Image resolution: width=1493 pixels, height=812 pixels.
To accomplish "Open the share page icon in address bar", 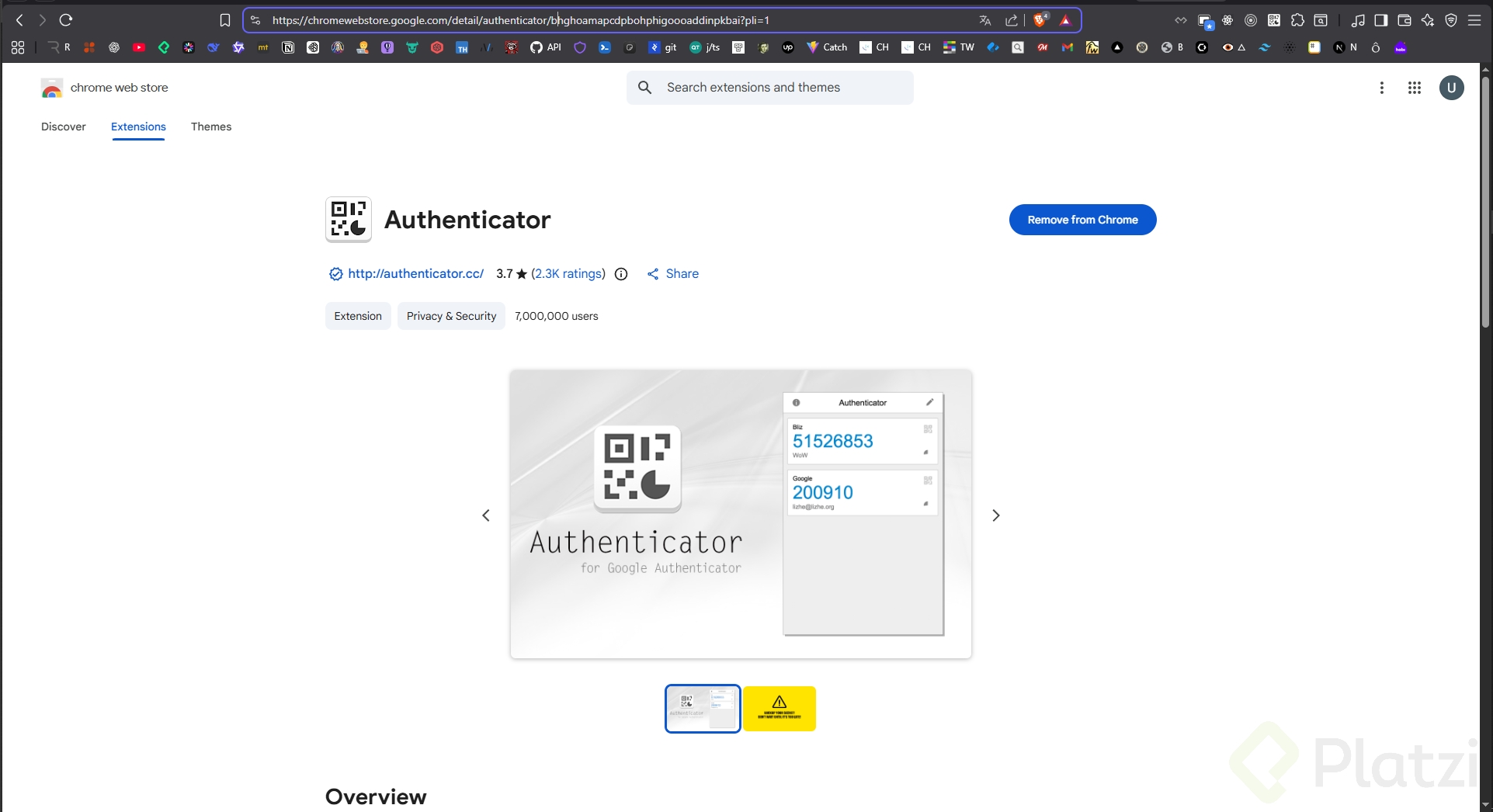I will pyautogui.click(x=1012, y=20).
